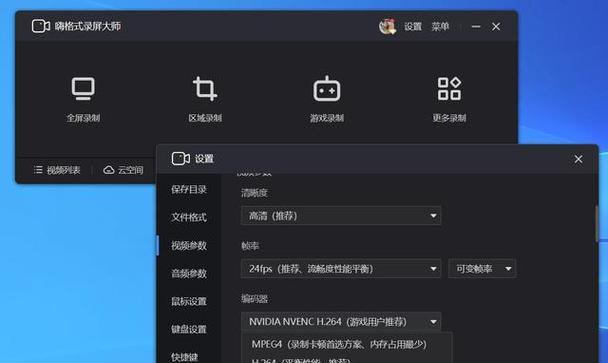This screenshot has height=363, width=608.
Task: Open the 可变帧率 dropdown
Action: pyautogui.click(x=482, y=268)
